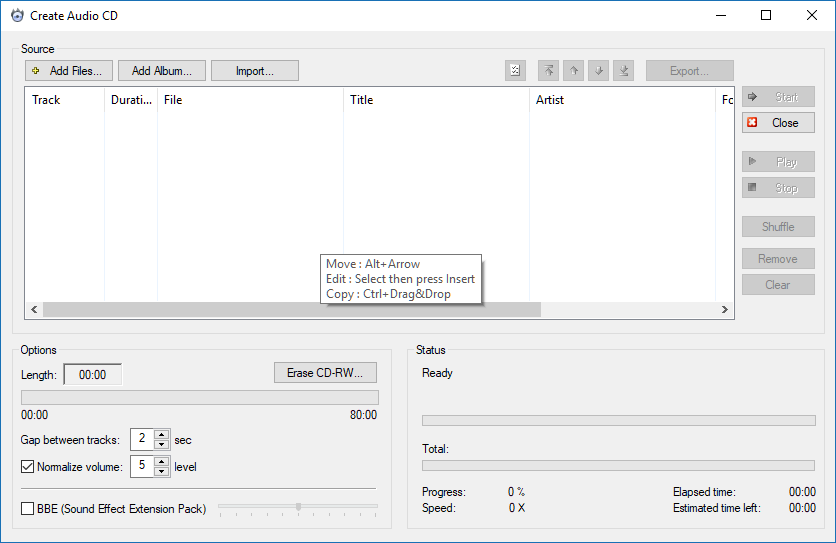The image size is (836, 543).
Task: Enable BBE Sound Effect Extension Pack checkbox
Action: pos(28,509)
